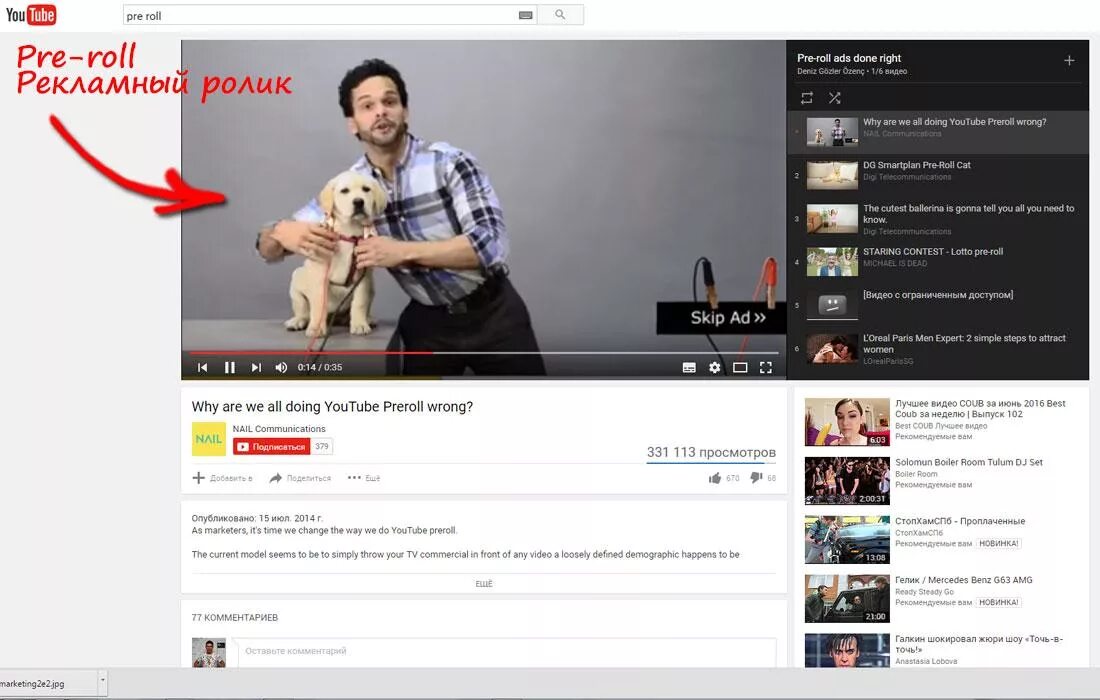Click the 'Boiler Room' channel name

pos(916,474)
